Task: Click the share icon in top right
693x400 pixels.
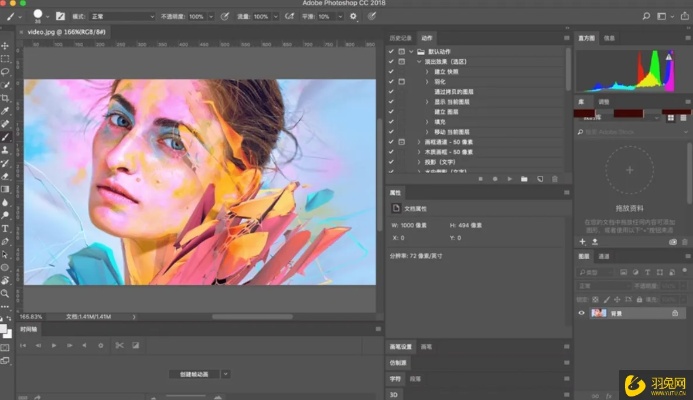Action: [685, 16]
